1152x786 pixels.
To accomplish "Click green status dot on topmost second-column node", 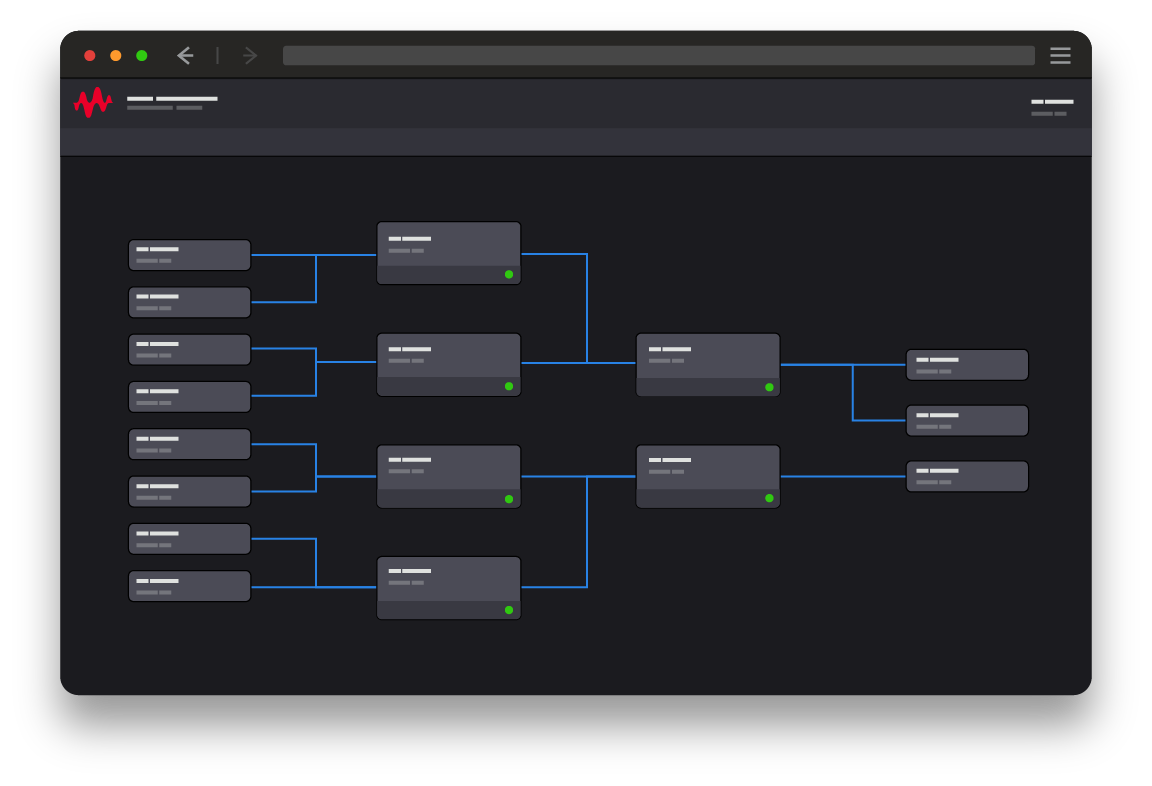I will tap(509, 274).
